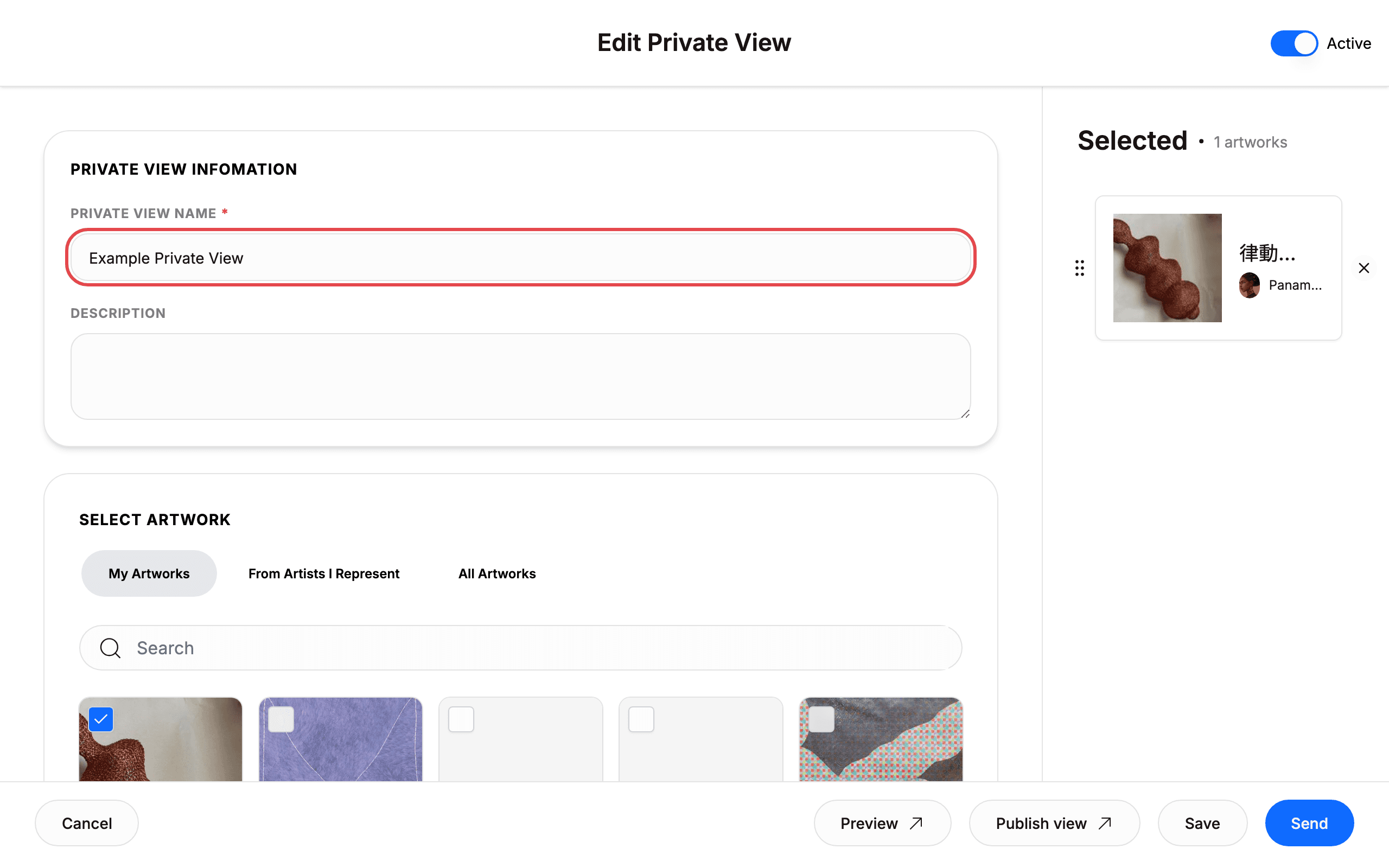Uncheck the red sculpture artwork checkbox

[x=101, y=719]
